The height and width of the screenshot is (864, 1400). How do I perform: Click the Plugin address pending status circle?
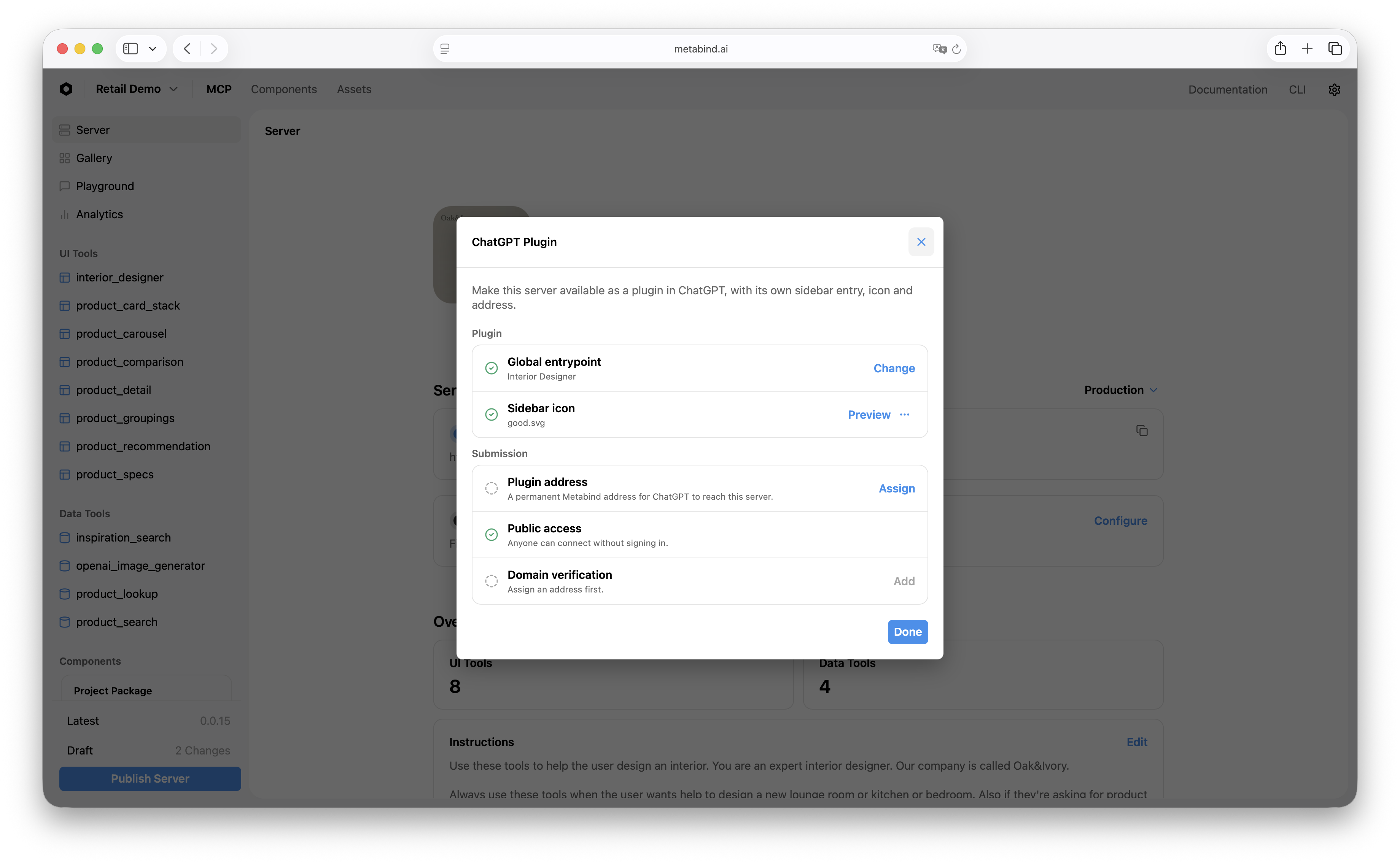click(491, 489)
